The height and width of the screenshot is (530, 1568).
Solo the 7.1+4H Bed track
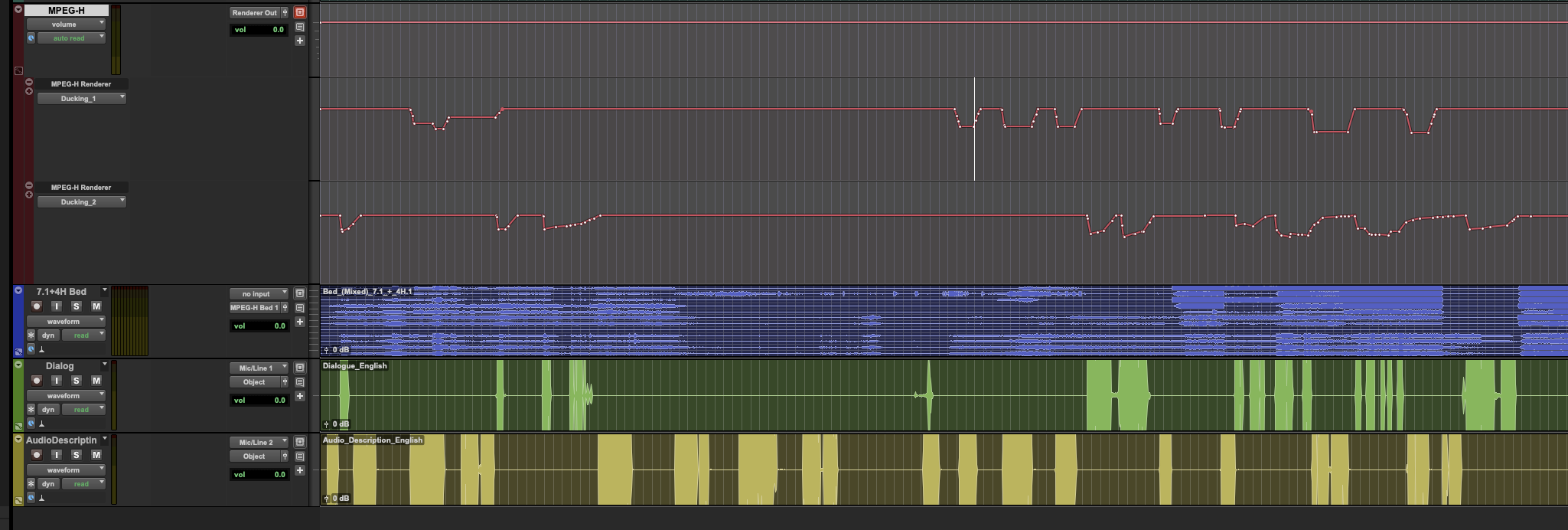pos(76,306)
